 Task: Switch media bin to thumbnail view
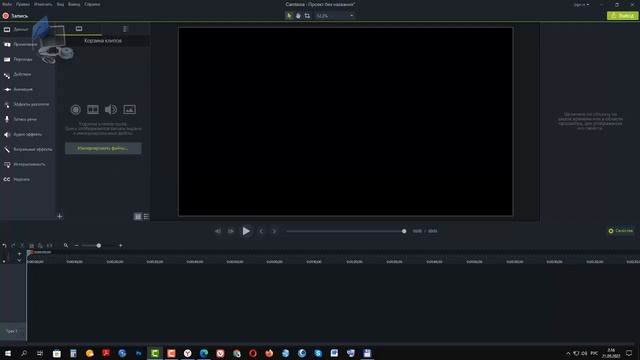click(x=138, y=216)
